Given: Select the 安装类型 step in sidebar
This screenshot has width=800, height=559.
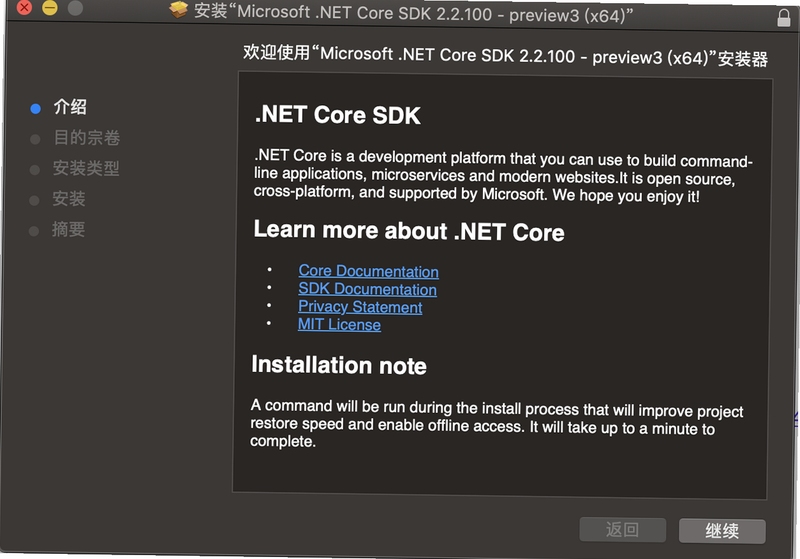Looking at the screenshot, I should click(86, 168).
